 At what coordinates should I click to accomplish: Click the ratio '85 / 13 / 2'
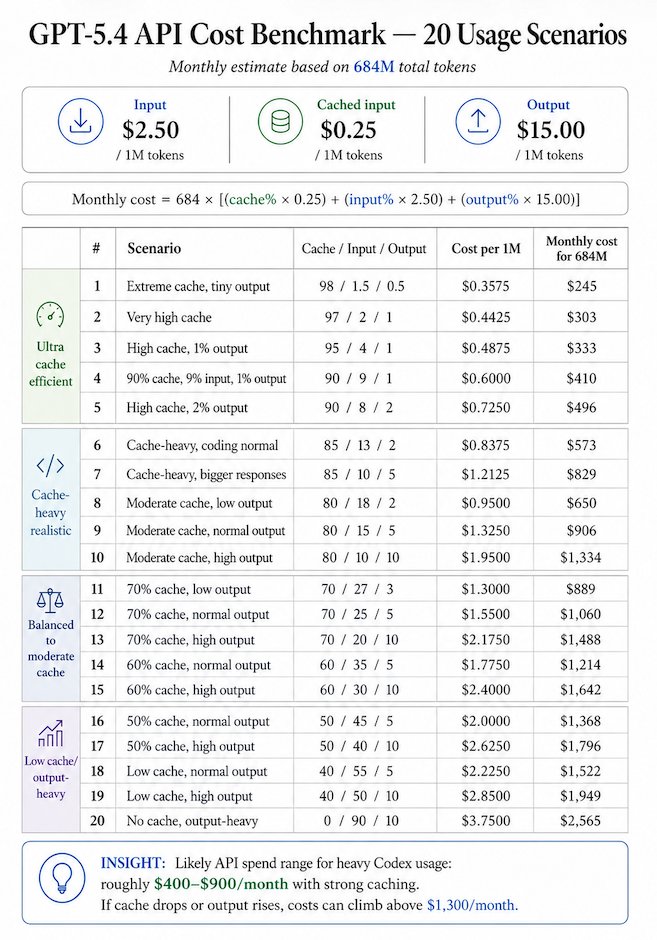click(360, 445)
